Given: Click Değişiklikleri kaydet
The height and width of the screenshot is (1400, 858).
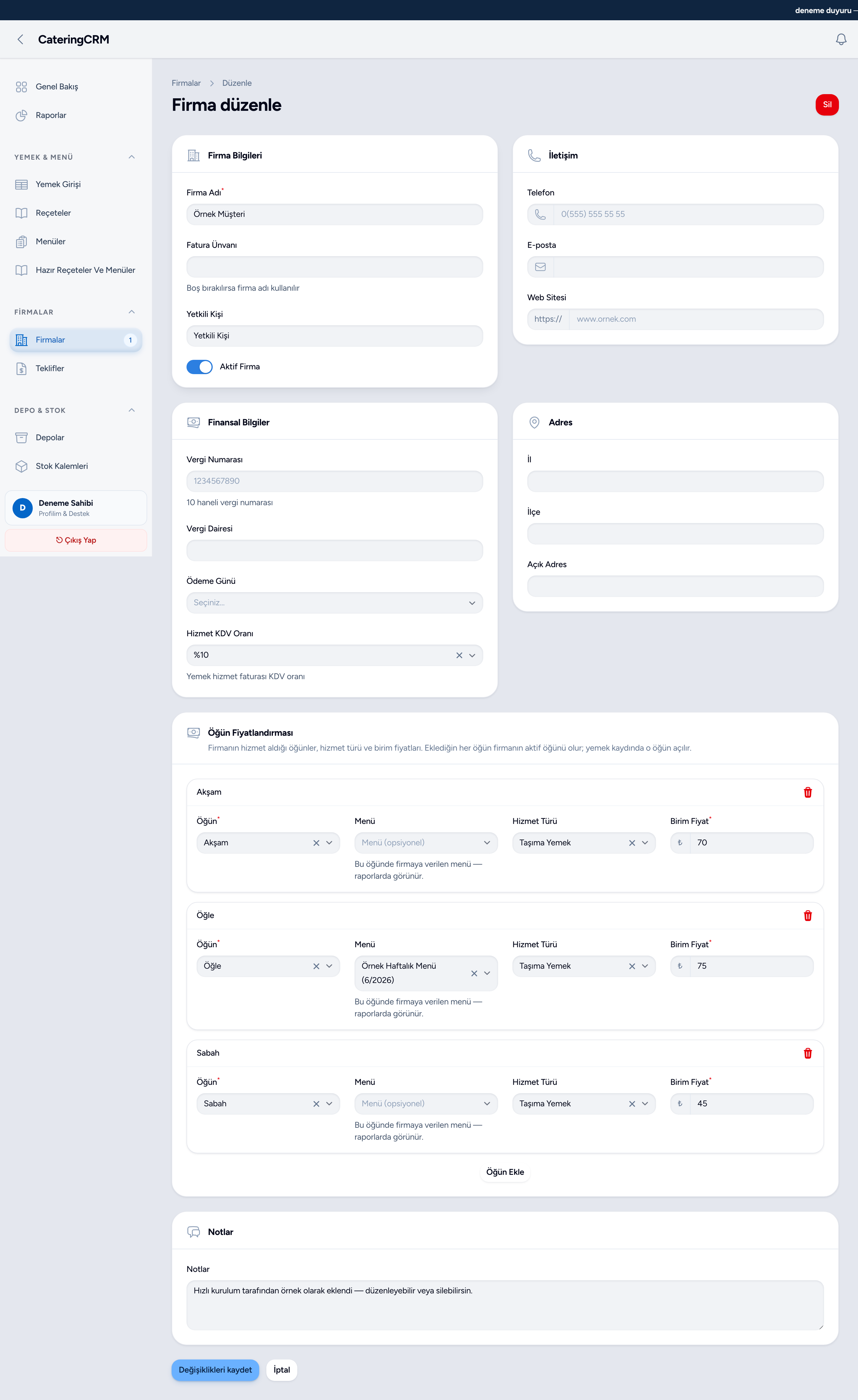Looking at the screenshot, I should click(x=215, y=1370).
